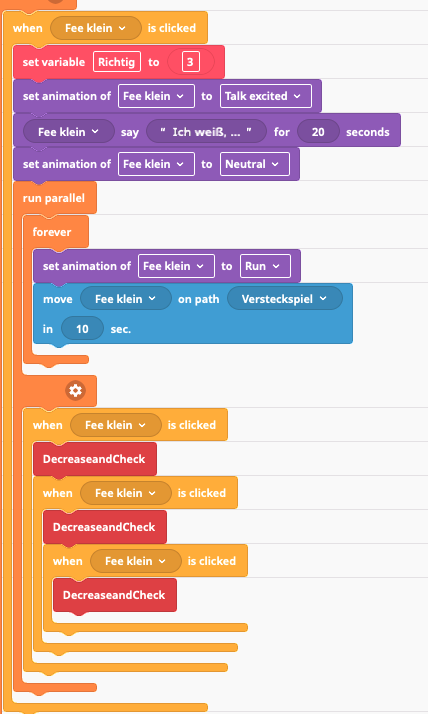Open the Verstecksspiel path dropdown
This screenshot has width=428, height=714.
point(285,299)
